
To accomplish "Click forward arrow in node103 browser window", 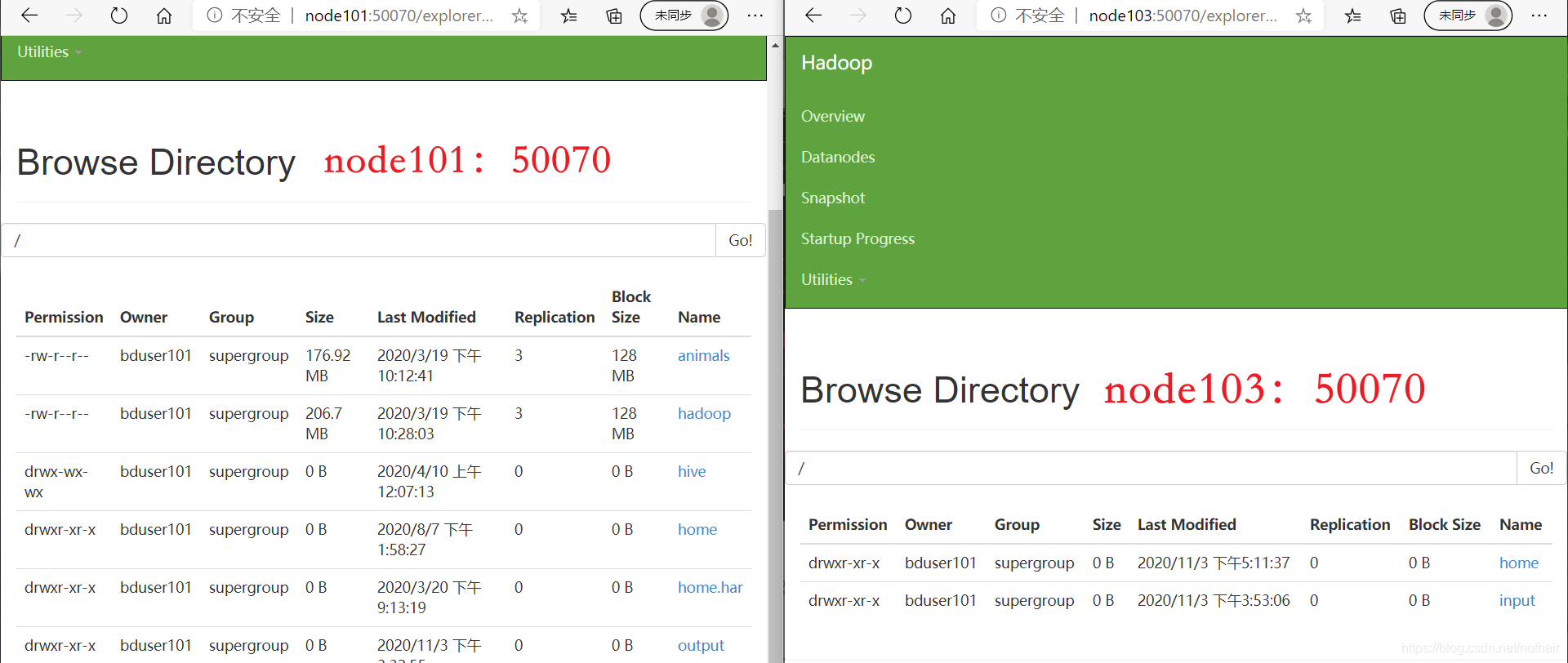I will click(x=858, y=16).
